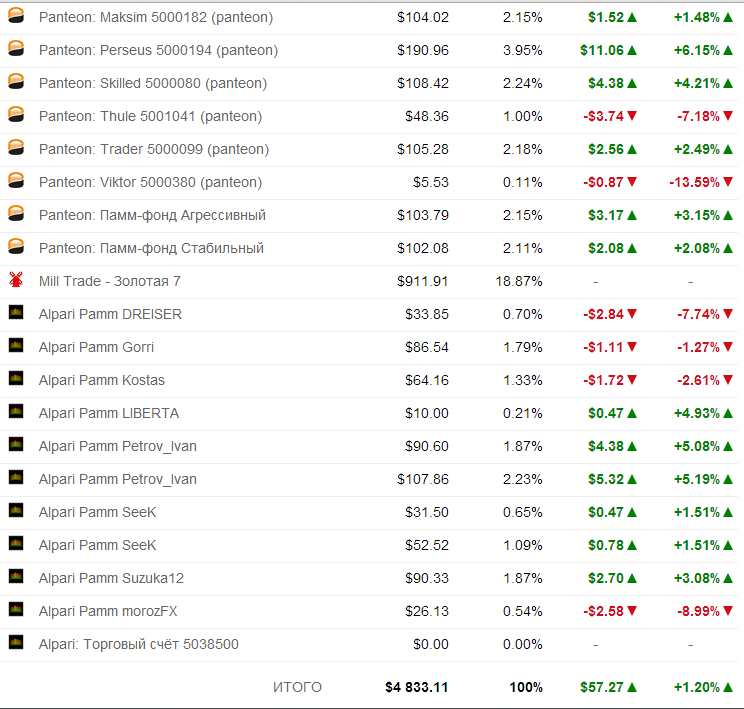Click the icon beside Panteon: Trader 5000099
Viewport: 744px width, 709px height.
pyautogui.click(x=16, y=148)
